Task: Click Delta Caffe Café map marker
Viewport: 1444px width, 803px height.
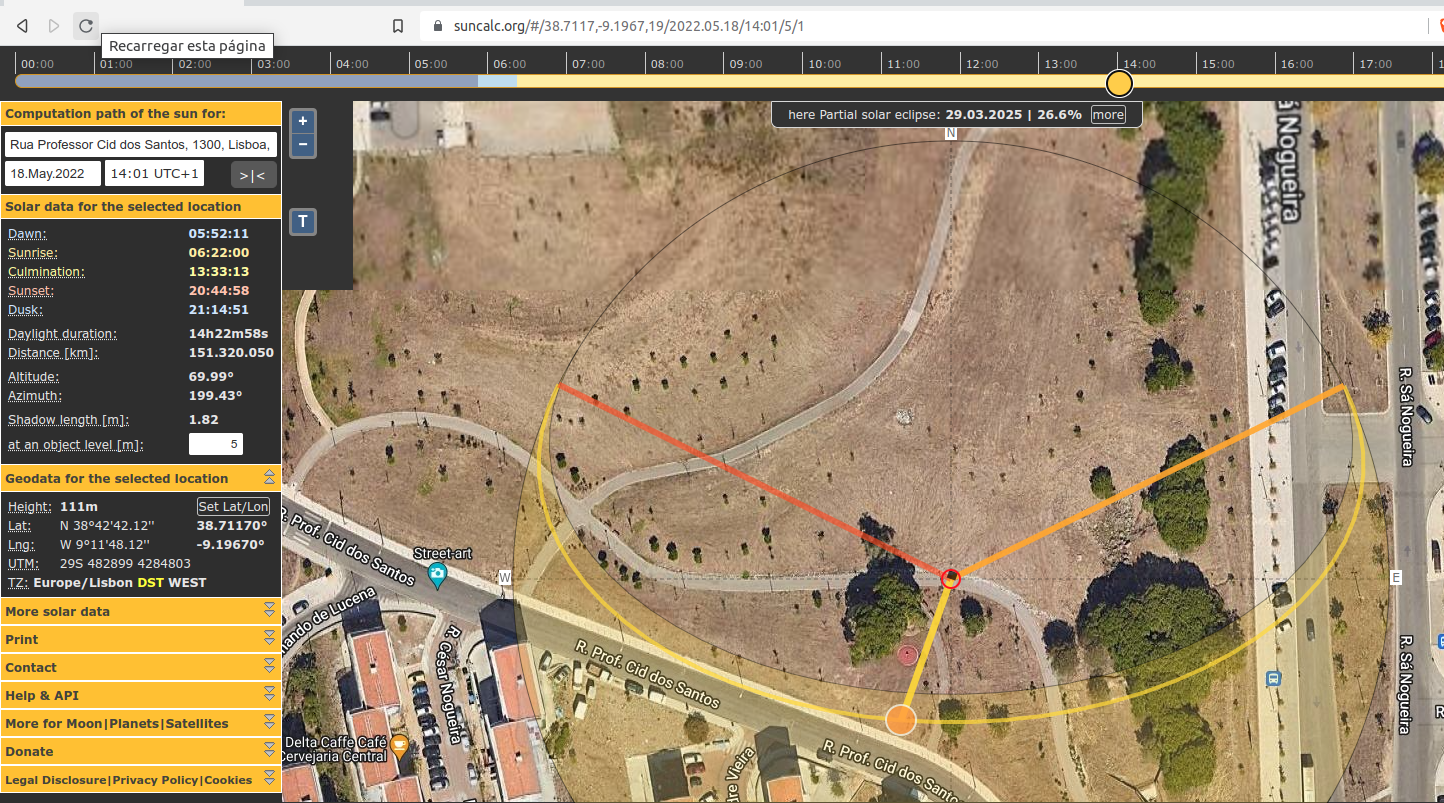Action: point(400,745)
